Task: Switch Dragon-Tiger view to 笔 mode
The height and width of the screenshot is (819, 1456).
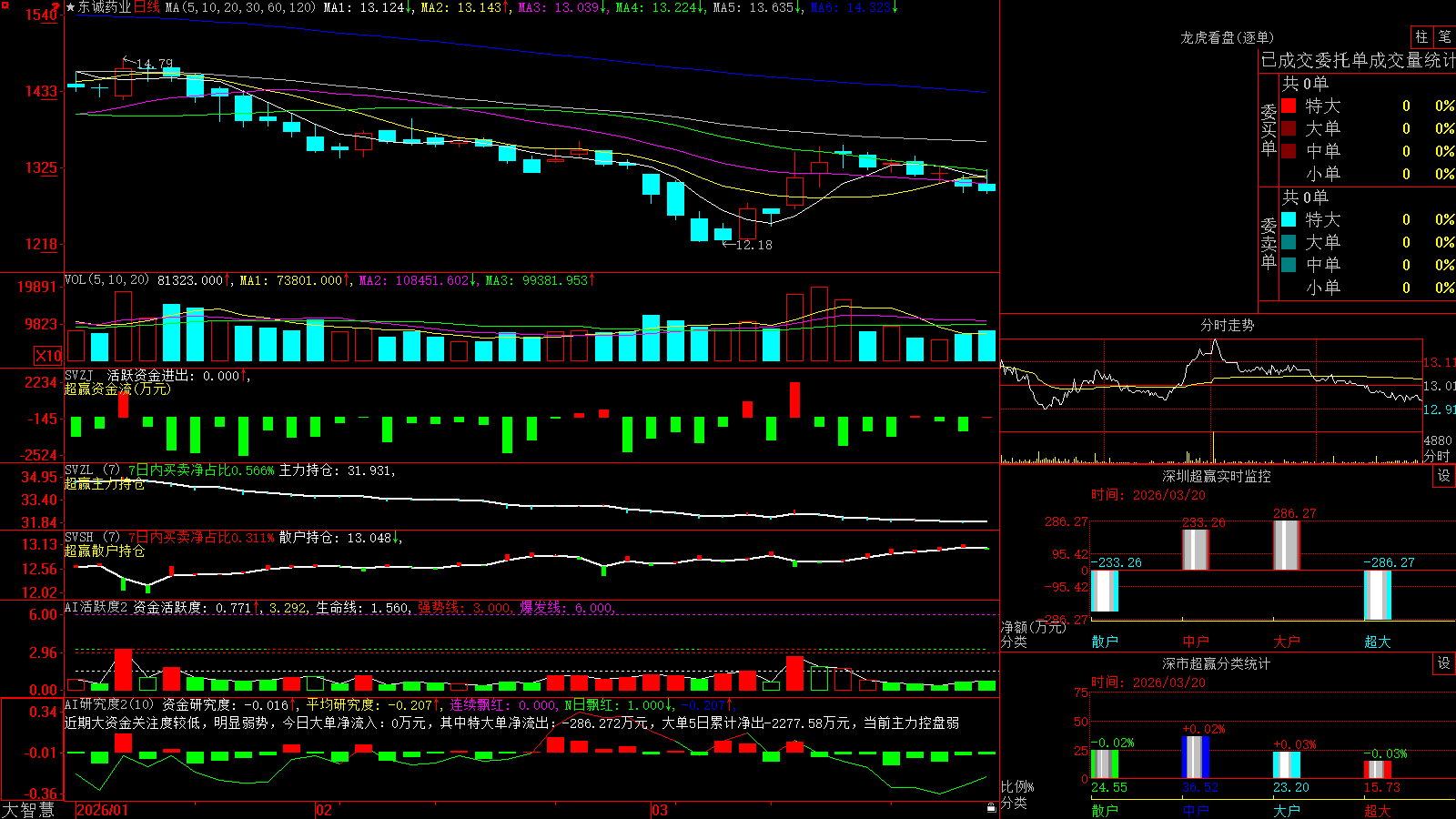Action: tap(1444, 36)
